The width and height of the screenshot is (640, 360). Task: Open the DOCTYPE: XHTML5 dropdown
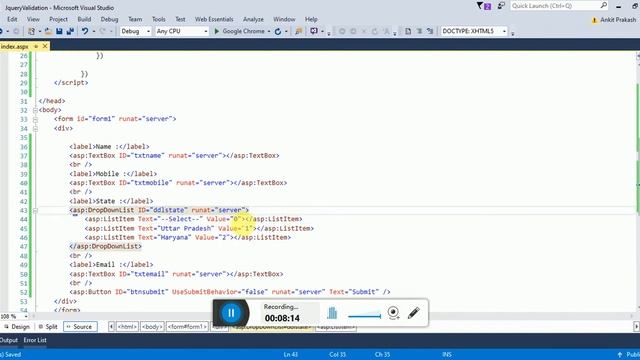point(474,31)
